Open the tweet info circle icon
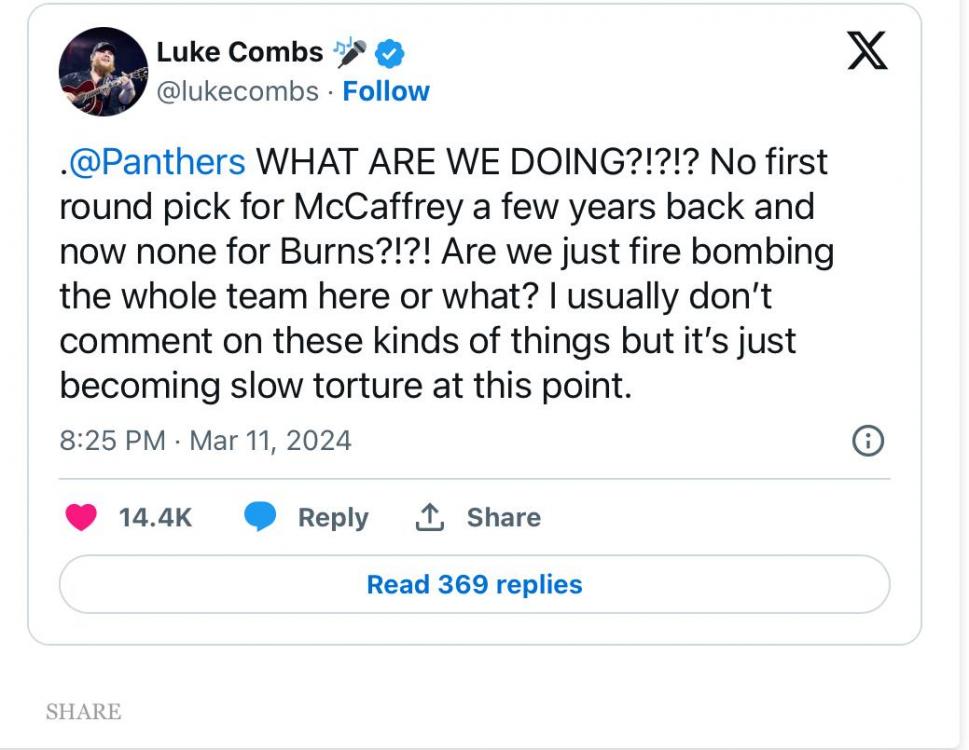The height and width of the screenshot is (750, 969). (x=867, y=441)
